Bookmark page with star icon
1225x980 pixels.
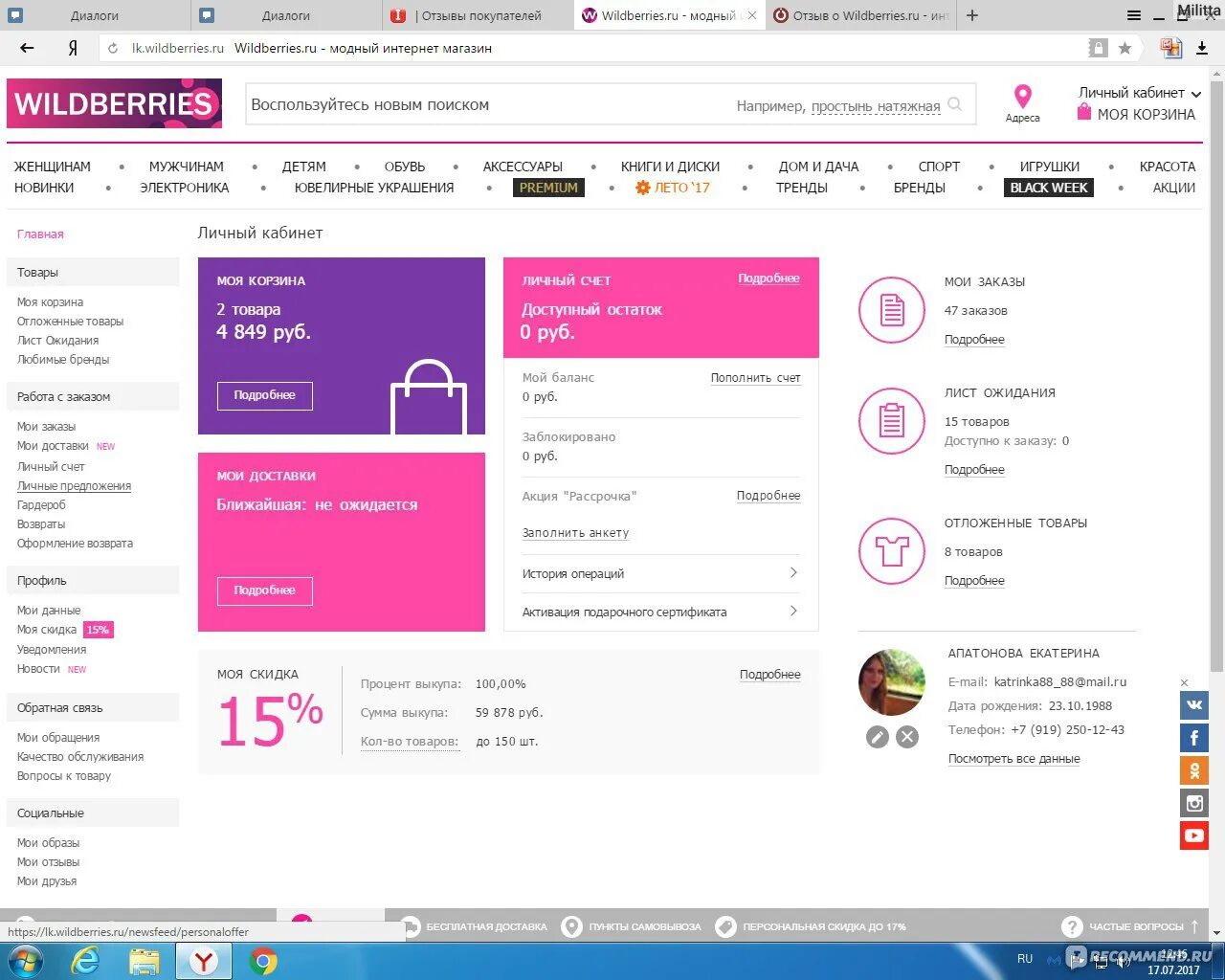[1125, 48]
